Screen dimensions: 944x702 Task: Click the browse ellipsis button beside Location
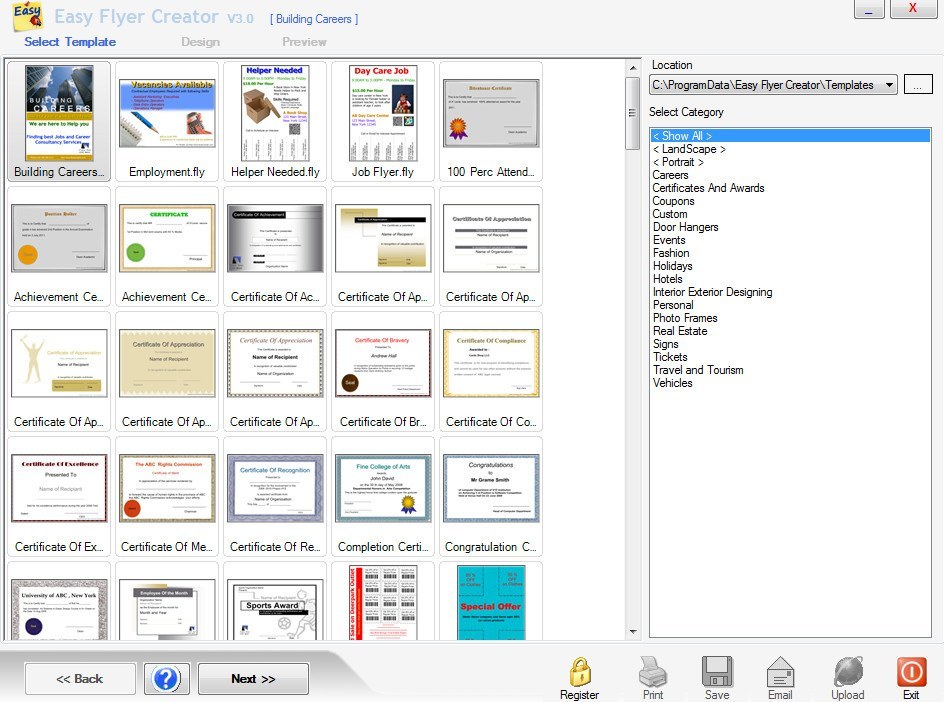coord(918,85)
